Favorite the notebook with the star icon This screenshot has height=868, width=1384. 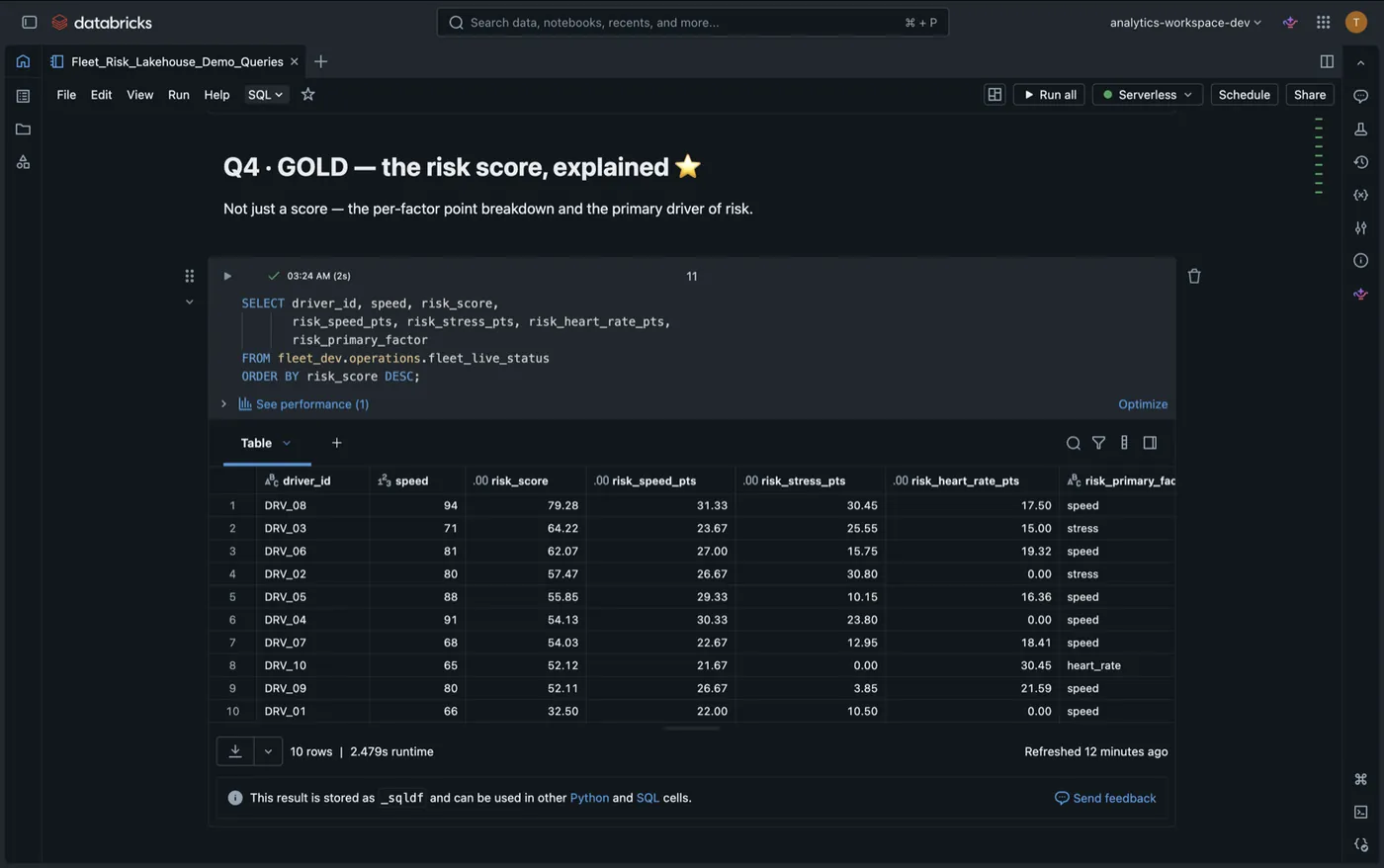coord(307,94)
